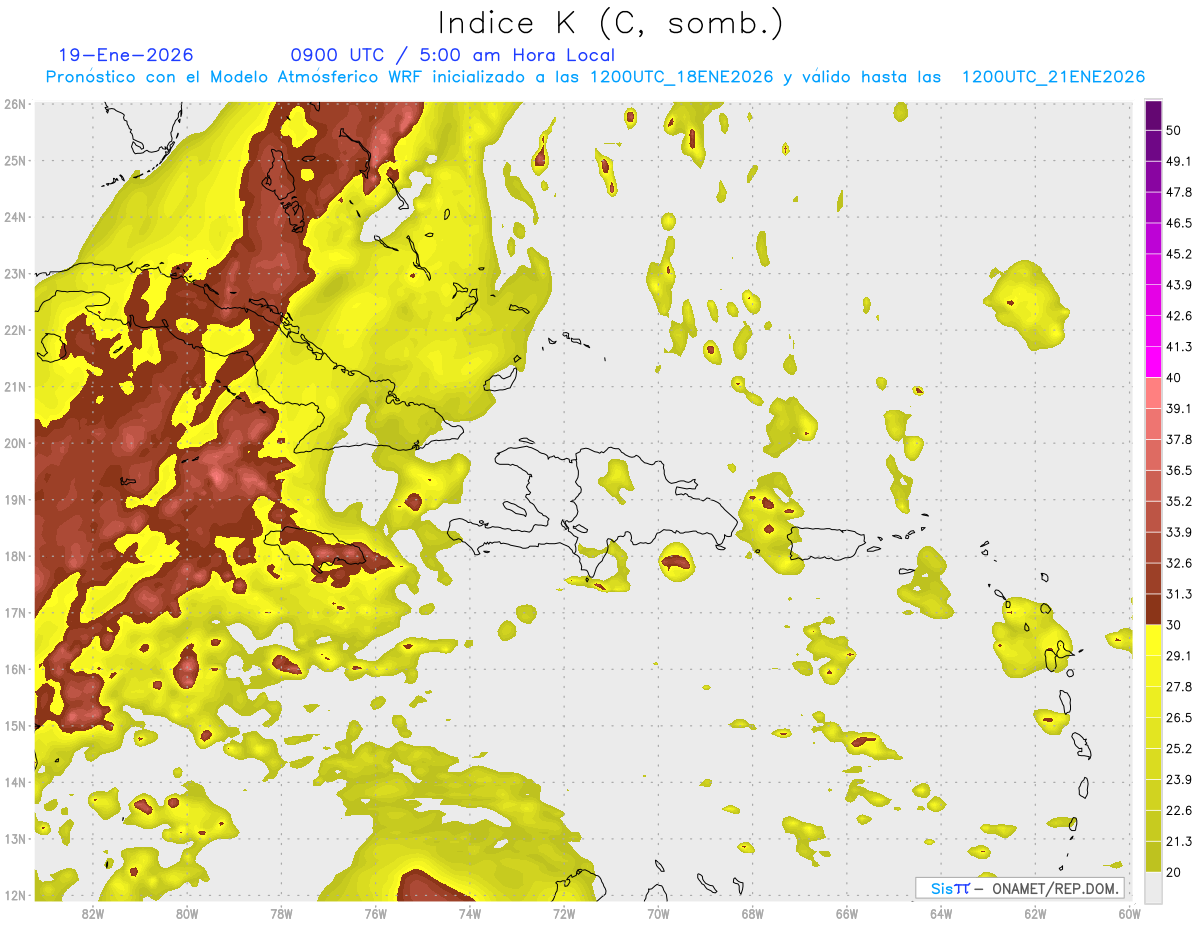Click the "25N" latitude label
Screen dimensions: 1200x927
coord(16,160)
